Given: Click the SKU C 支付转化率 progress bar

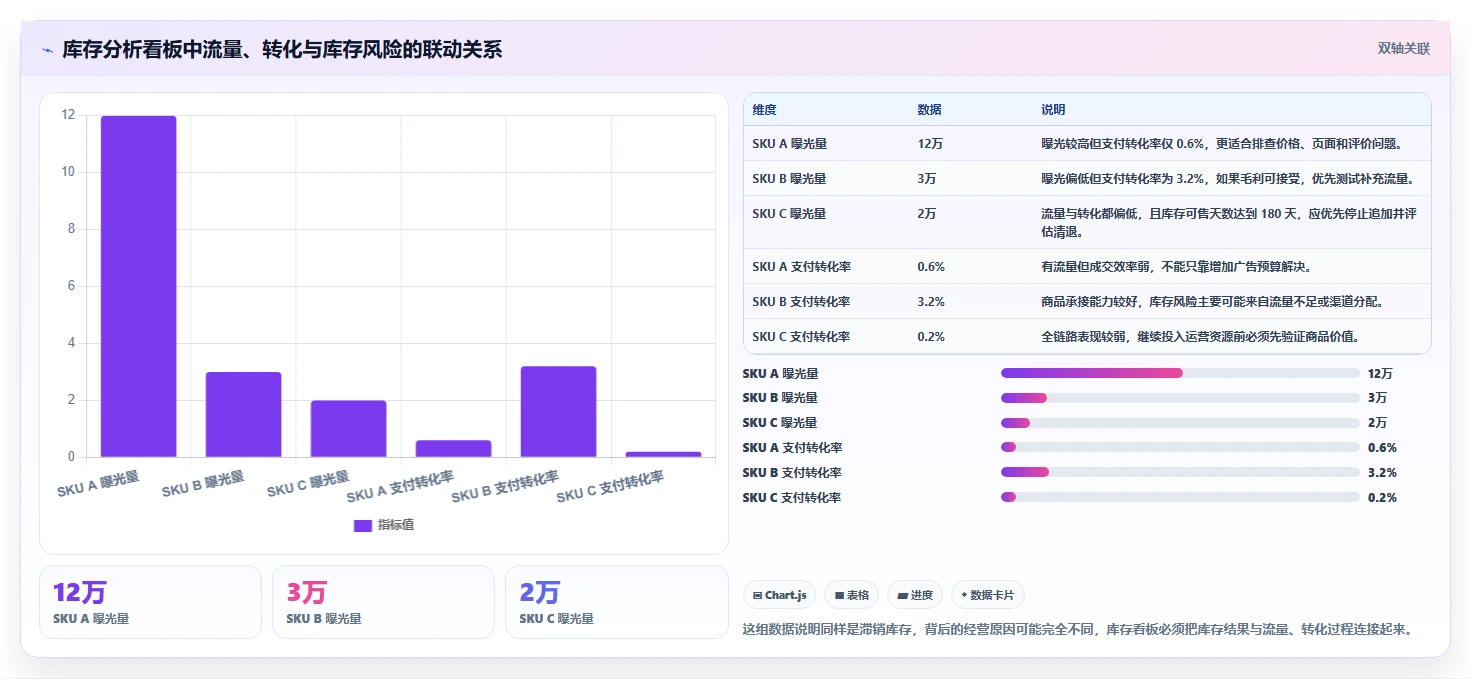Looking at the screenshot, I should coord(1180,497).
